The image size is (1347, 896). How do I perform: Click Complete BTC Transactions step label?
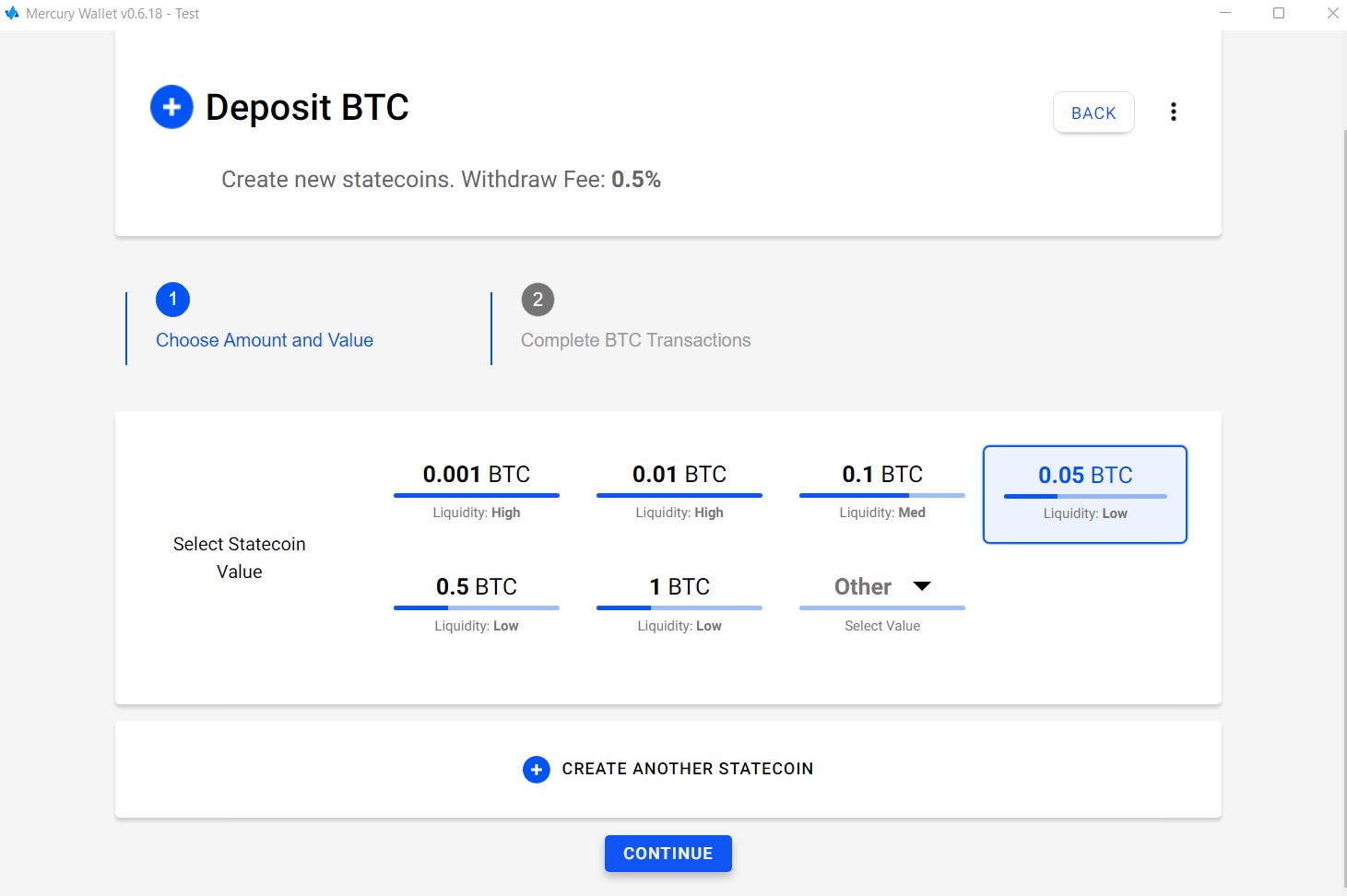[x=636, y=340]
